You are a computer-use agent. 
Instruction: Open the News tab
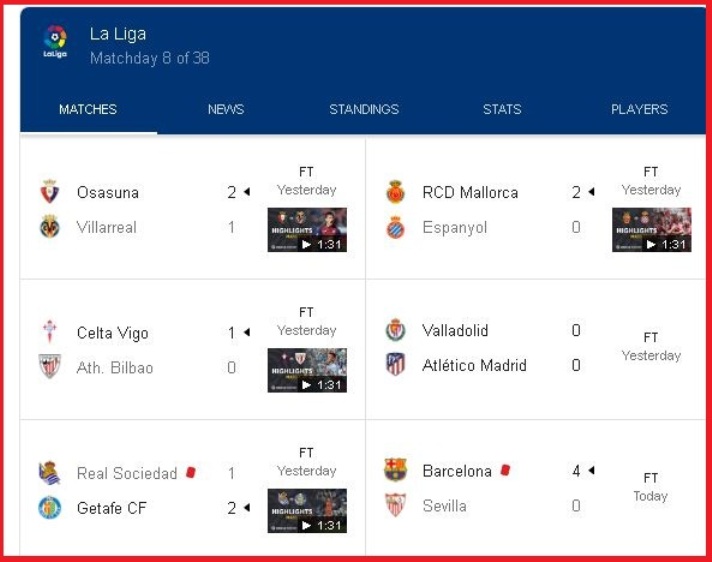coord(226,109)
